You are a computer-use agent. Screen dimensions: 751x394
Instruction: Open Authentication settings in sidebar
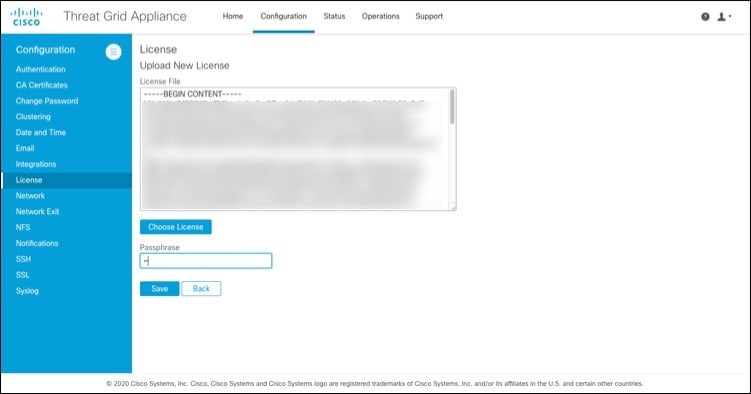(x=41, y=69)
